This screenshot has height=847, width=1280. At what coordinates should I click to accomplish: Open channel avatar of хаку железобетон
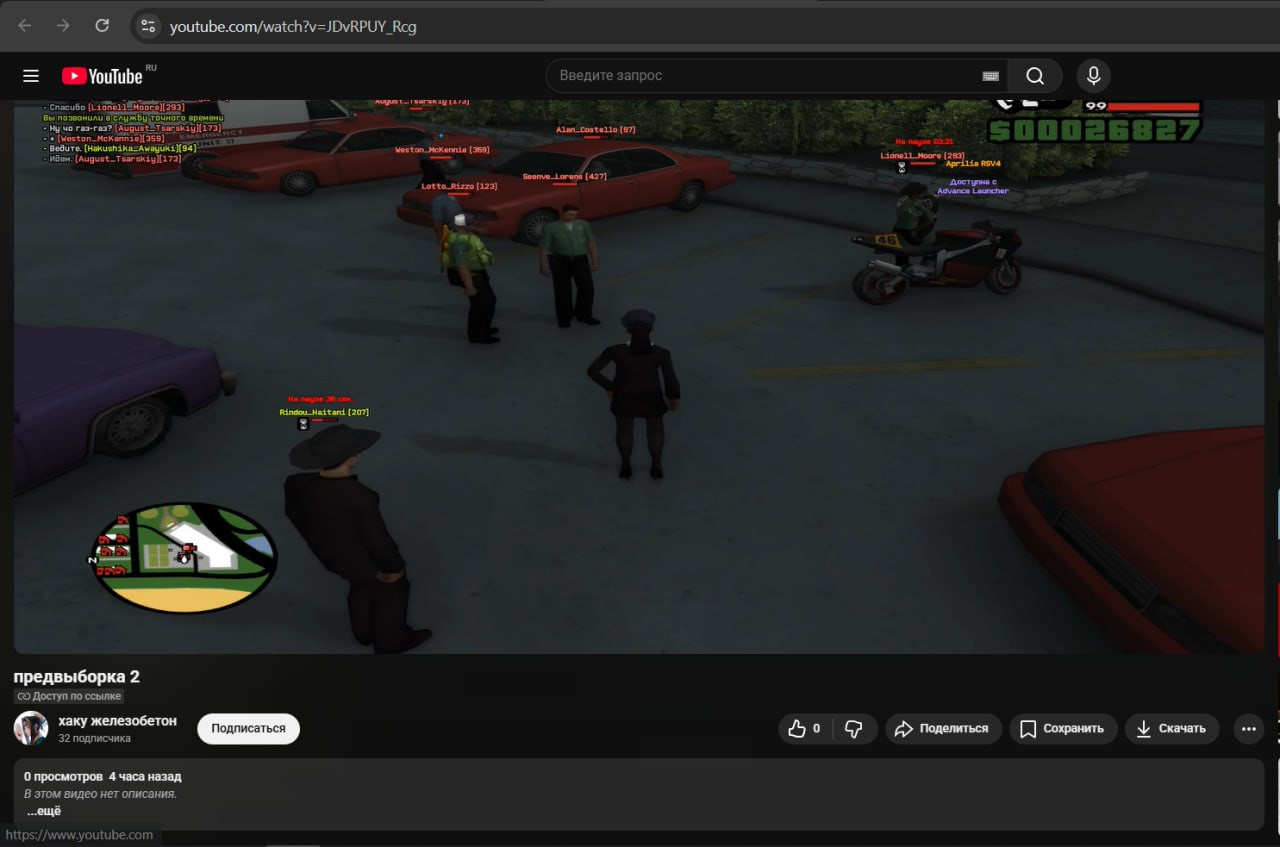coord(31,728)
